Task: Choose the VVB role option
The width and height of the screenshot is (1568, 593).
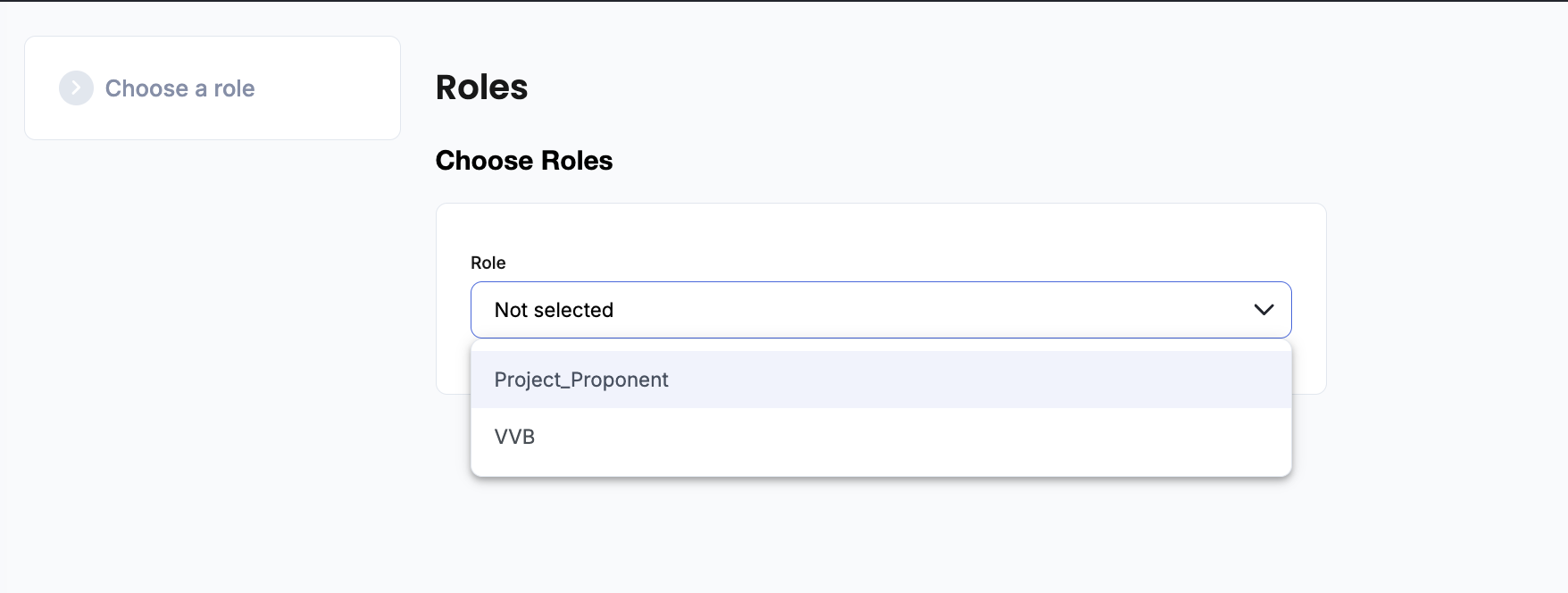Action: click(x=515, y=437)
